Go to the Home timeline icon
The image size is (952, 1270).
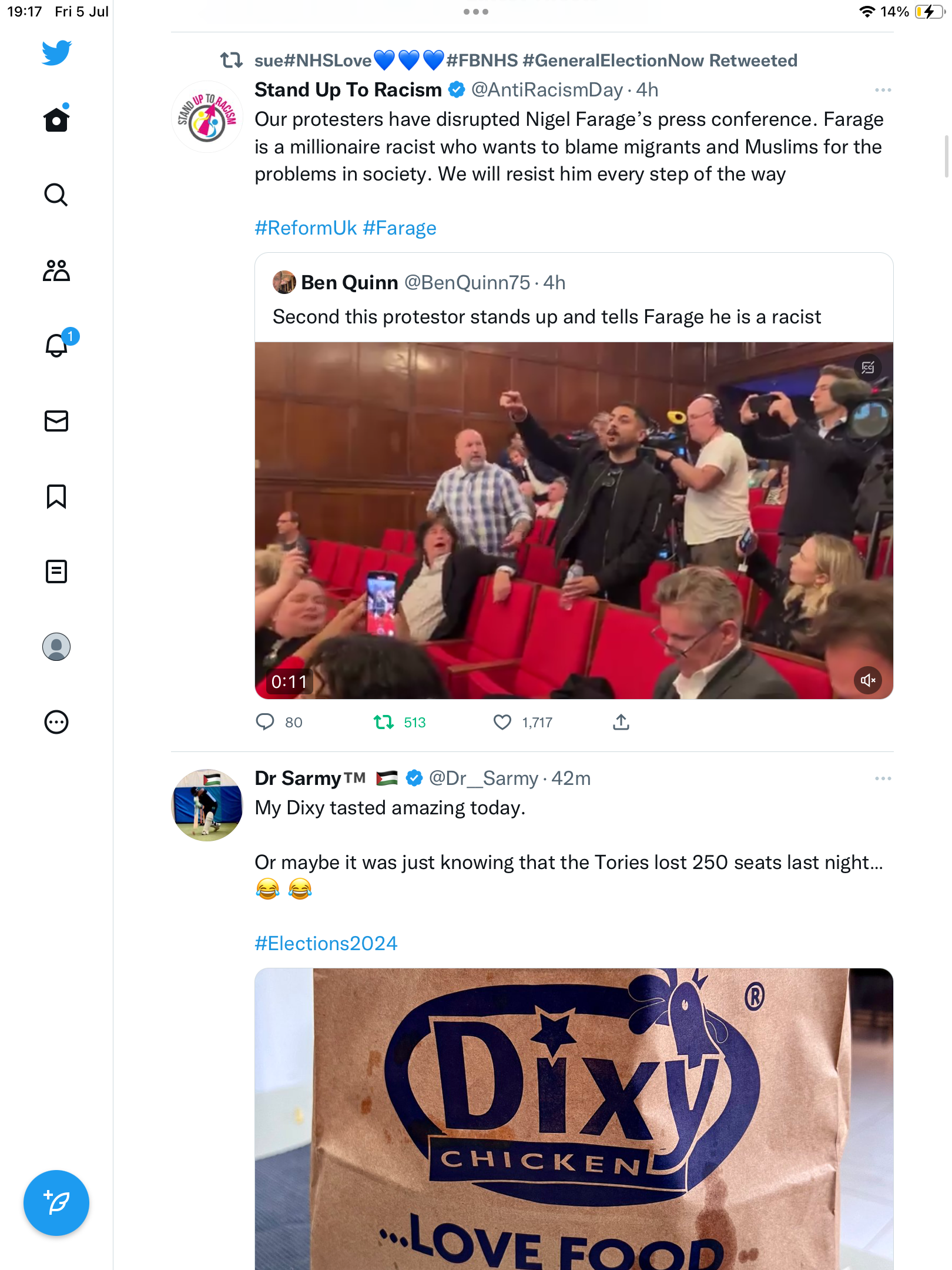pos(56,120)
